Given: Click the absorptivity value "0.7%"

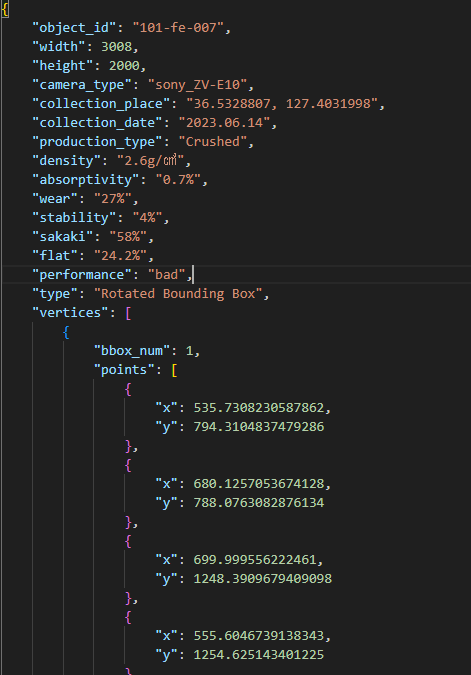Looking at the screenshot, I should [178, 180].
